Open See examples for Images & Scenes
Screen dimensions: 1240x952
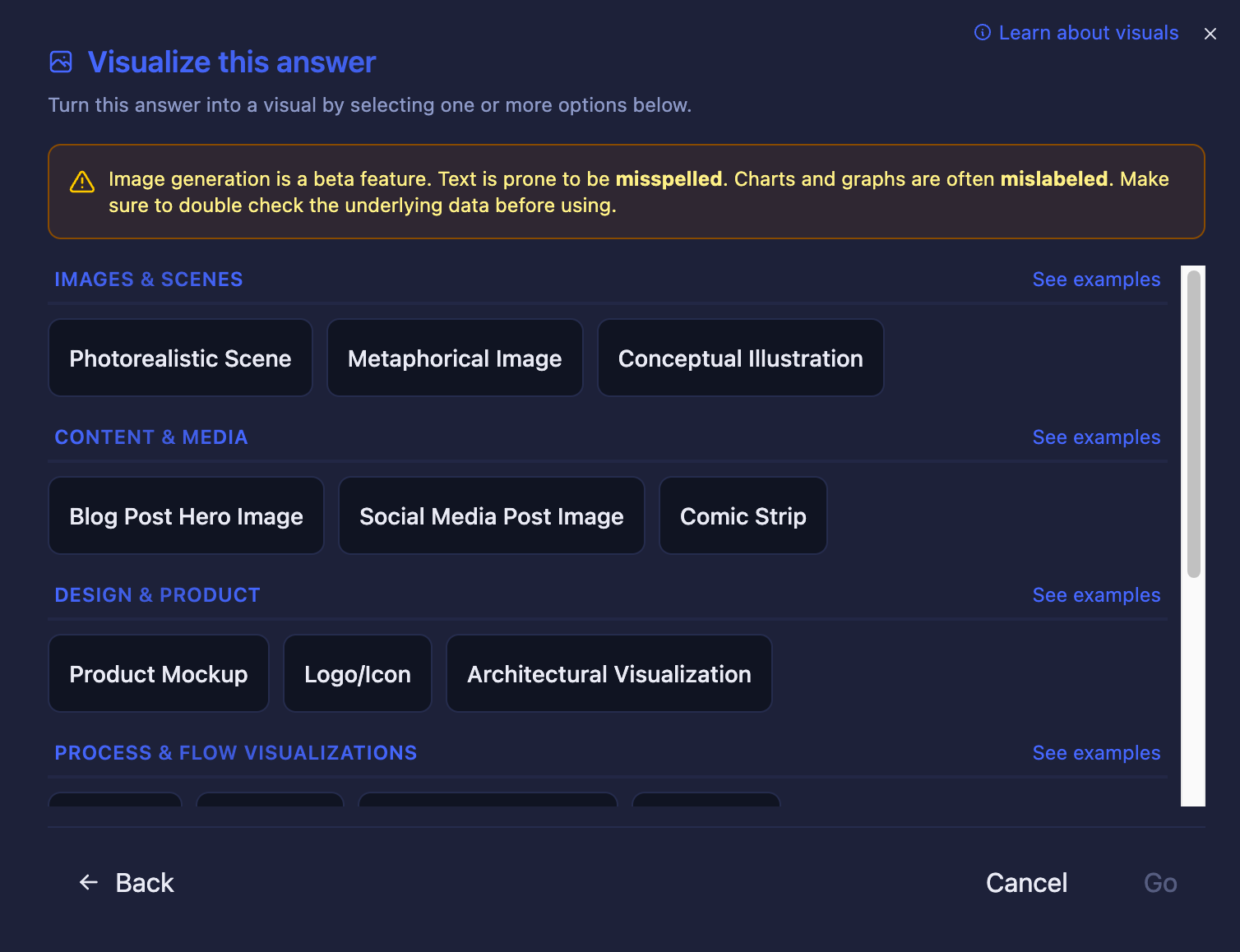click(1096, 280)
